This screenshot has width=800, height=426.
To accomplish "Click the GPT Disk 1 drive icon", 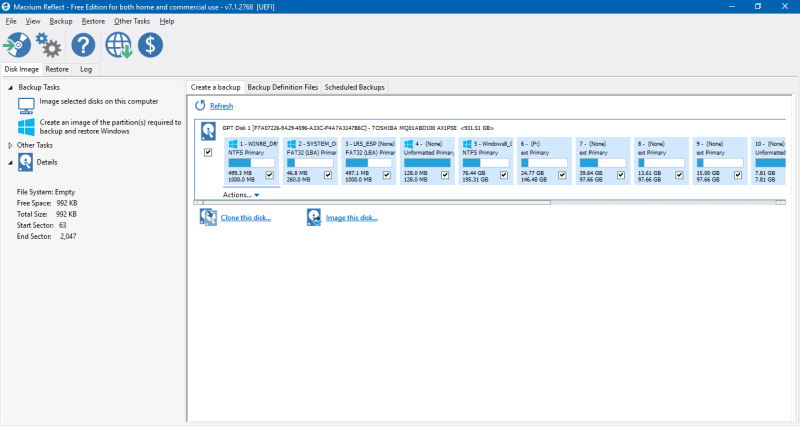I will pos(208,131).
